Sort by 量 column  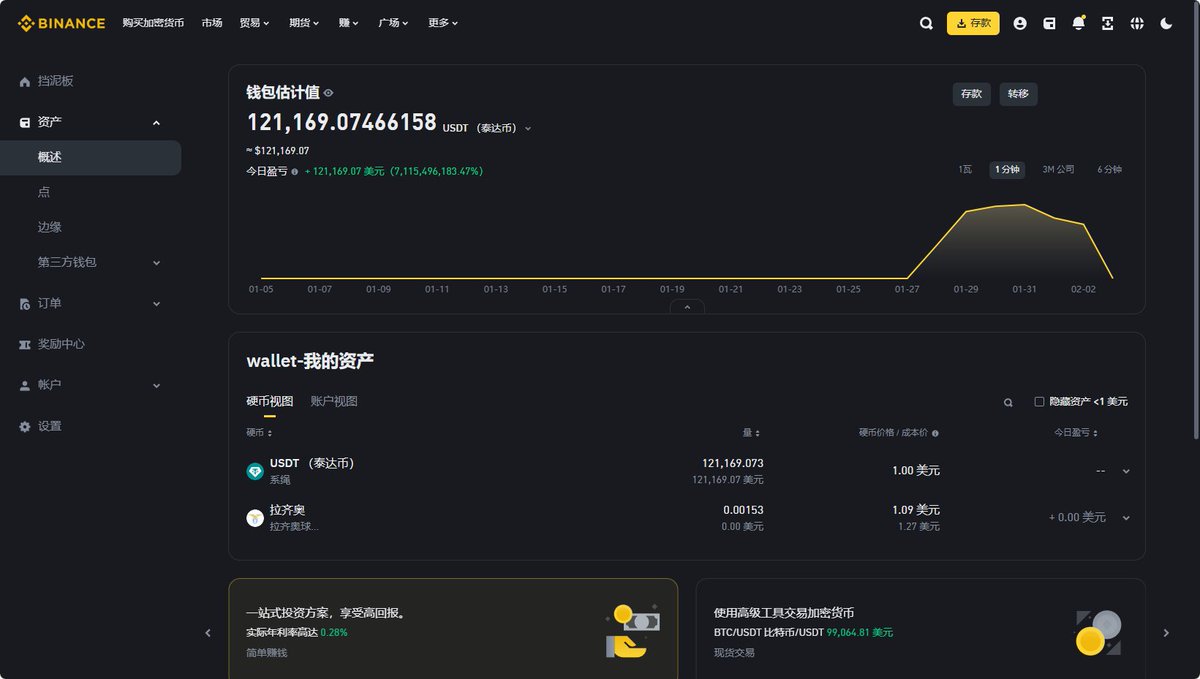tap(751, 433)
